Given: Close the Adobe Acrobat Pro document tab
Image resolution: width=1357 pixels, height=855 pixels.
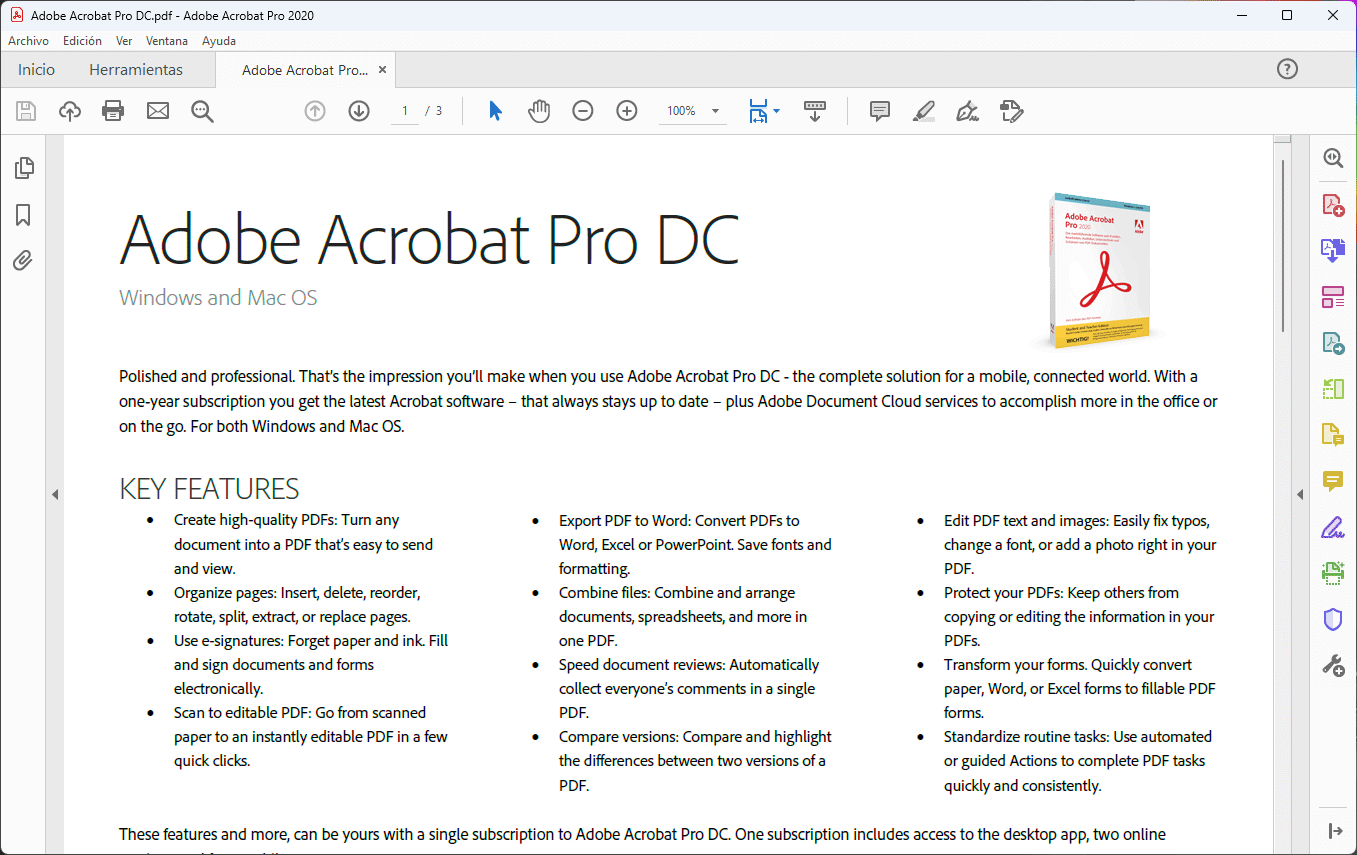Looking at the screenshot, I should coord(382,70).
